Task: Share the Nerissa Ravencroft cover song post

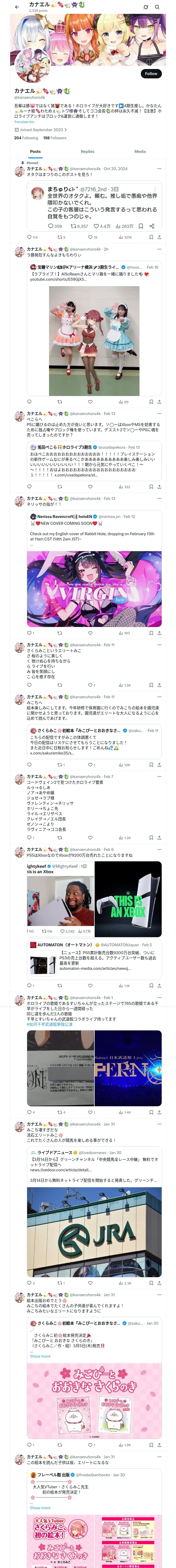Action: pos(159,632)
